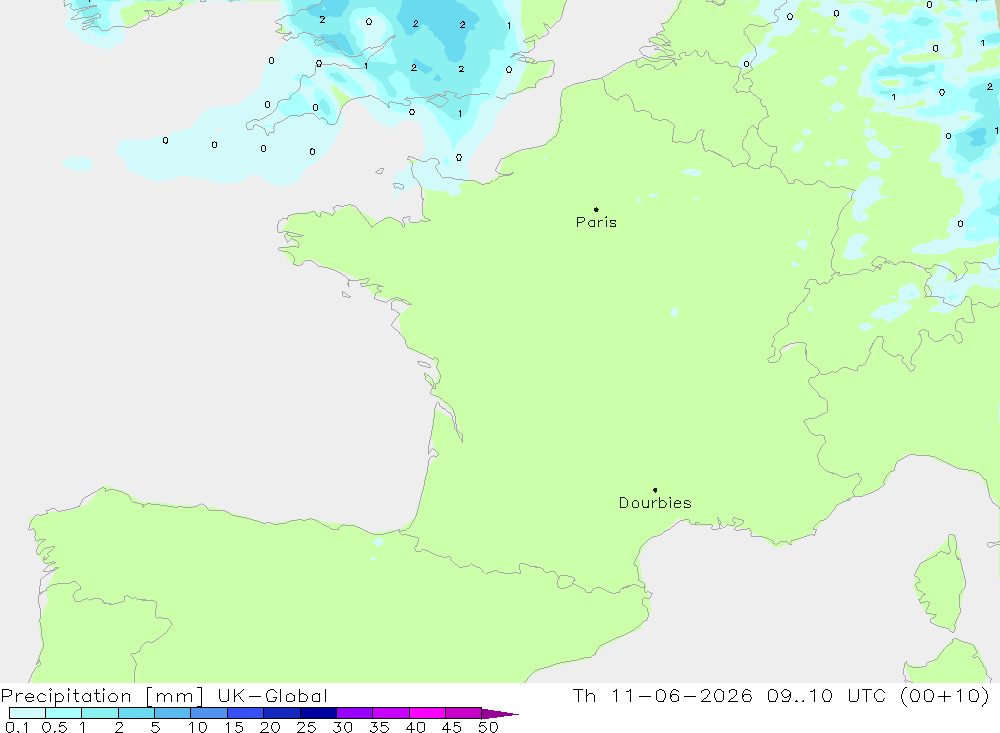Pick the 10–15 mm blue legend swatch
The image size is (1000, 733).
pyautogui.click(x=209, y=713)
